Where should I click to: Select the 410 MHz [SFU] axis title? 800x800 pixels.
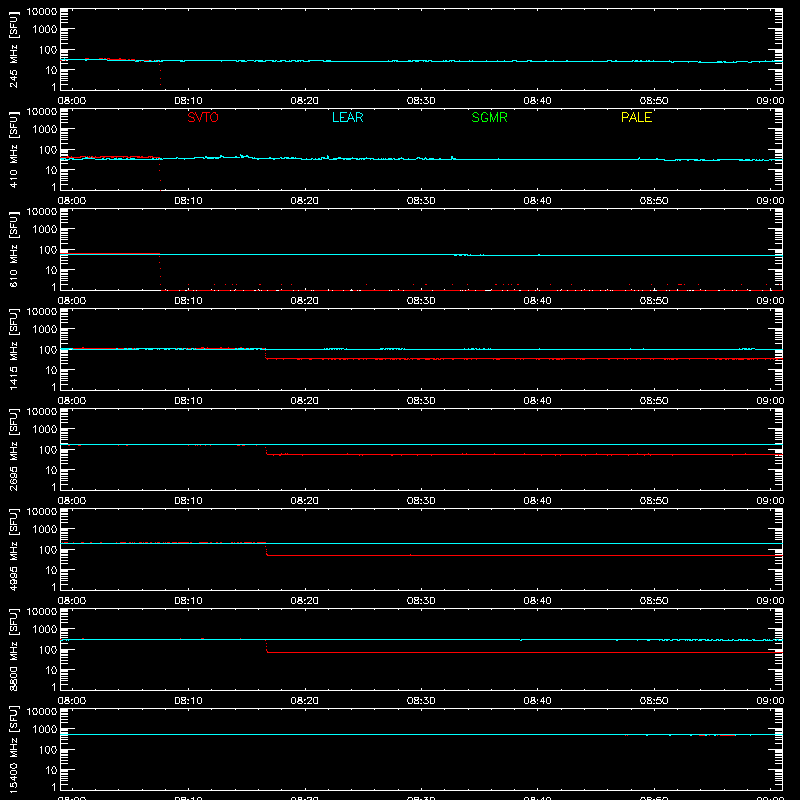[x=14, y=151]
